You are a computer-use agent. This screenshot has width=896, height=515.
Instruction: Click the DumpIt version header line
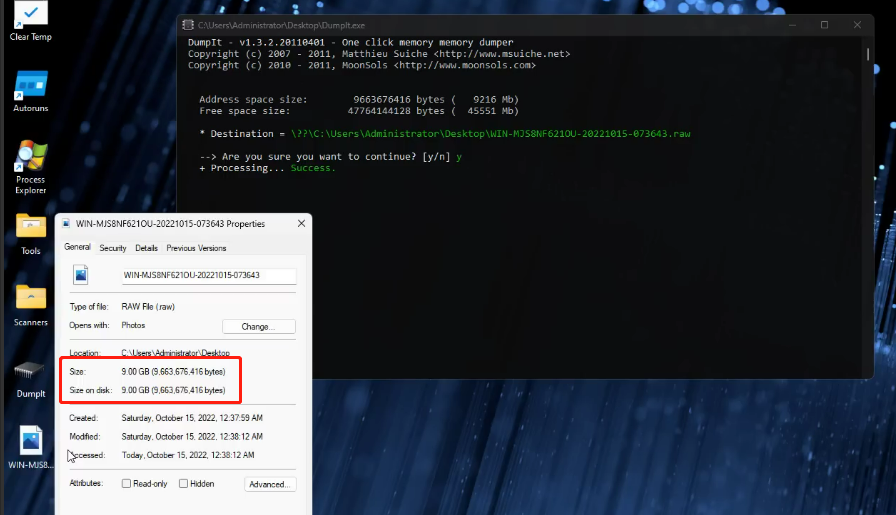pos(350,42)
